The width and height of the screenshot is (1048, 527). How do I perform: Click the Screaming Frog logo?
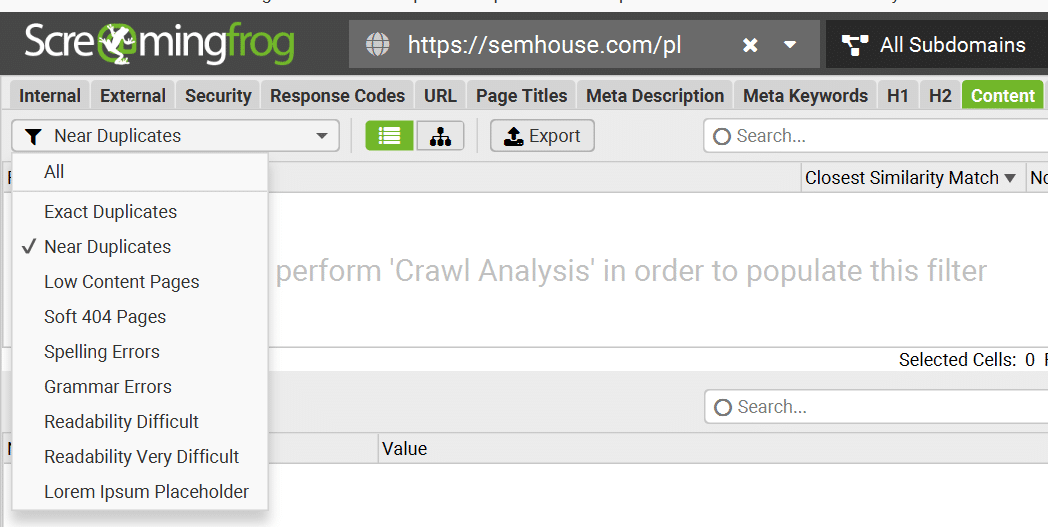[159, 43]
